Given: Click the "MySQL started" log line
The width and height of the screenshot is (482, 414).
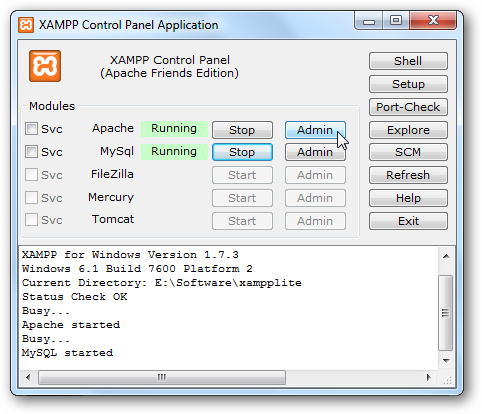Looking at the screenshot, I should pyautogui.click(x=67, y=353).
